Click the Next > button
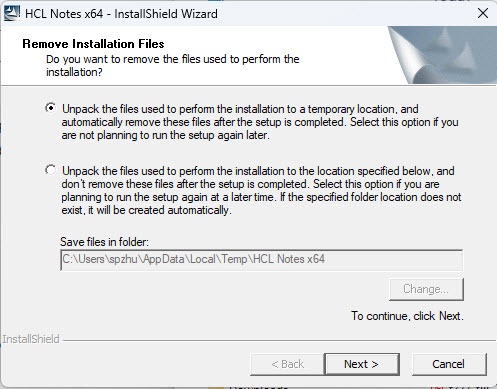497x389 pixels. [x=362, y=364]
